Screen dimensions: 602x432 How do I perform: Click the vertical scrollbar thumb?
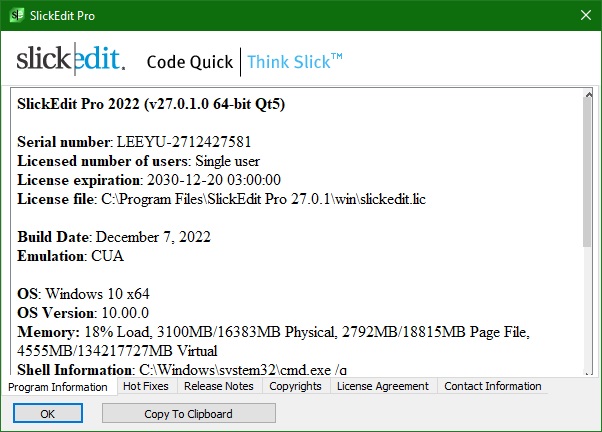(587, 172)
